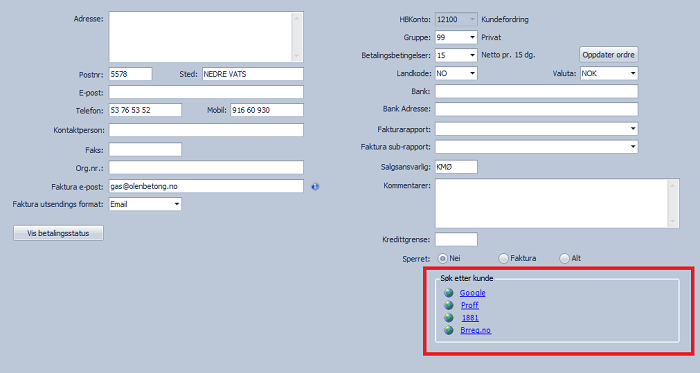Click the Adresse scrollbar down arrow
Screen dimensions: 700x373
pyautogui.click(x=297, y=56)
